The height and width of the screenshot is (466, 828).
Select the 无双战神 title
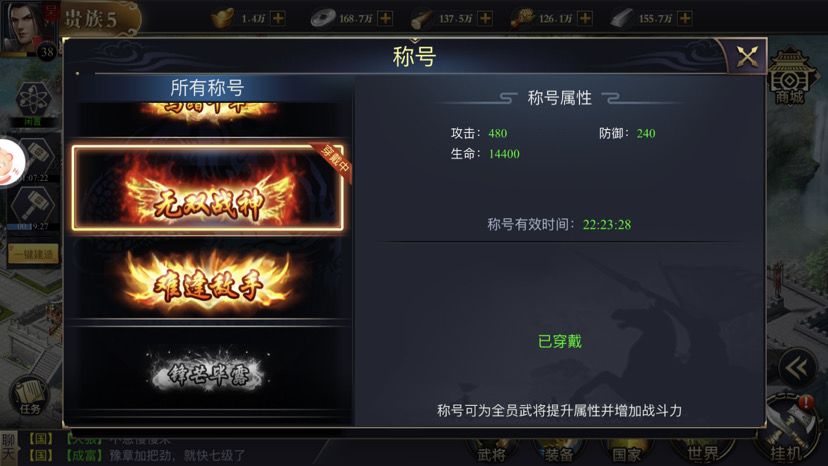coord(208,188)
